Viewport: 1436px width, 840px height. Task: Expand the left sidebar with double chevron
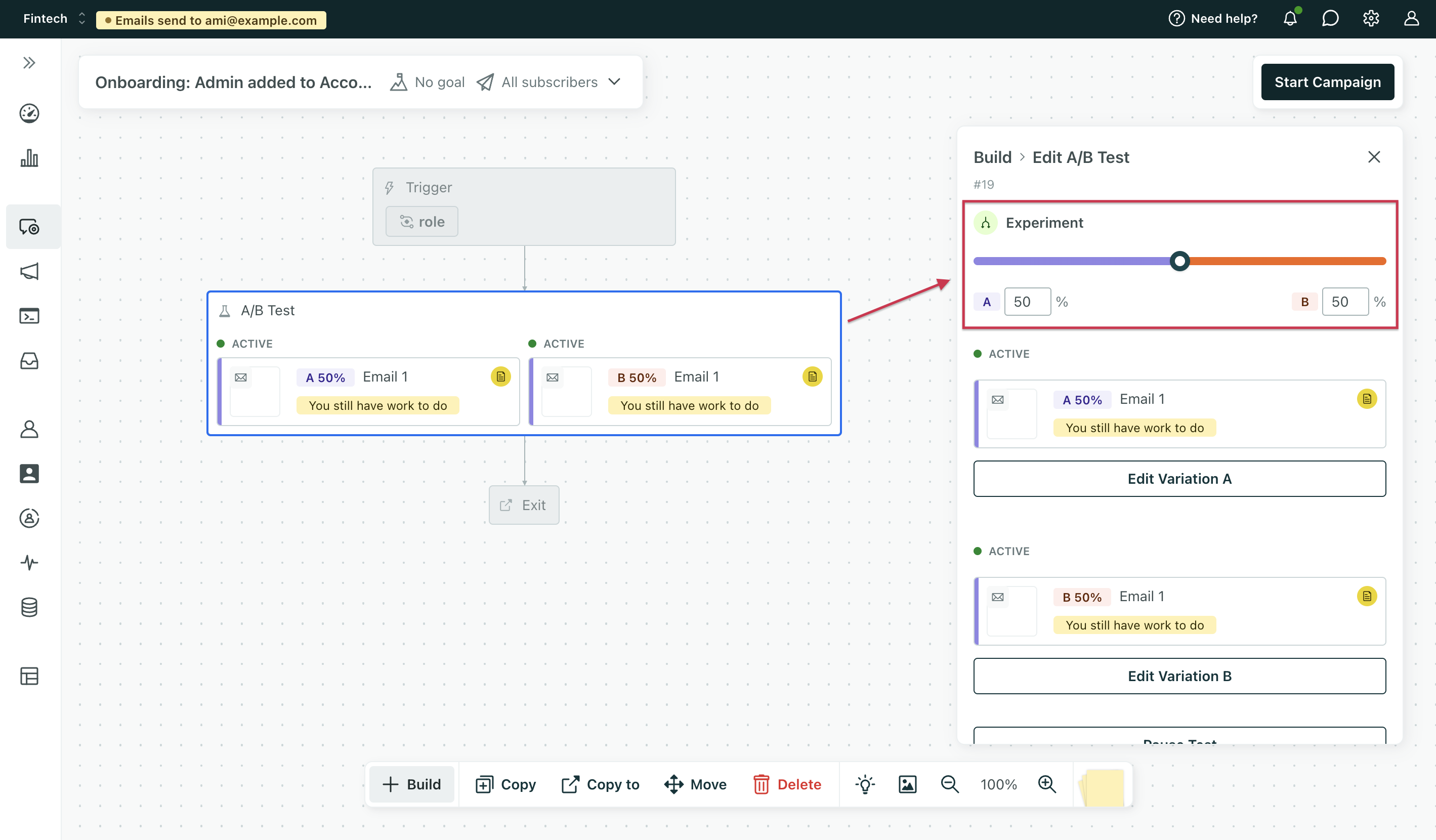click(x=29, y=63)
